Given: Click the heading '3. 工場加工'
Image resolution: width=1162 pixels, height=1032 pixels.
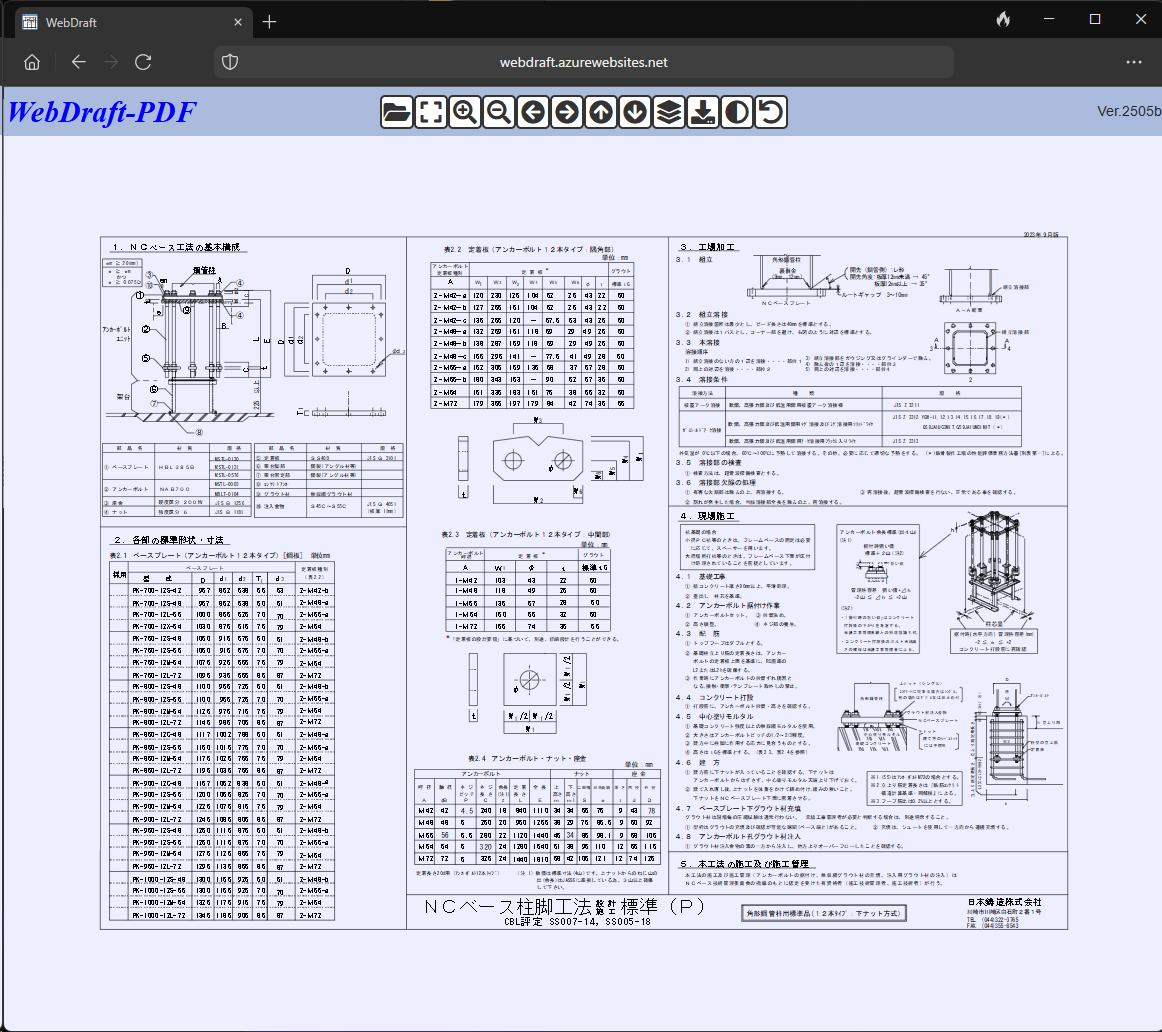Looking at the screenshot, I should click(708, 247).
